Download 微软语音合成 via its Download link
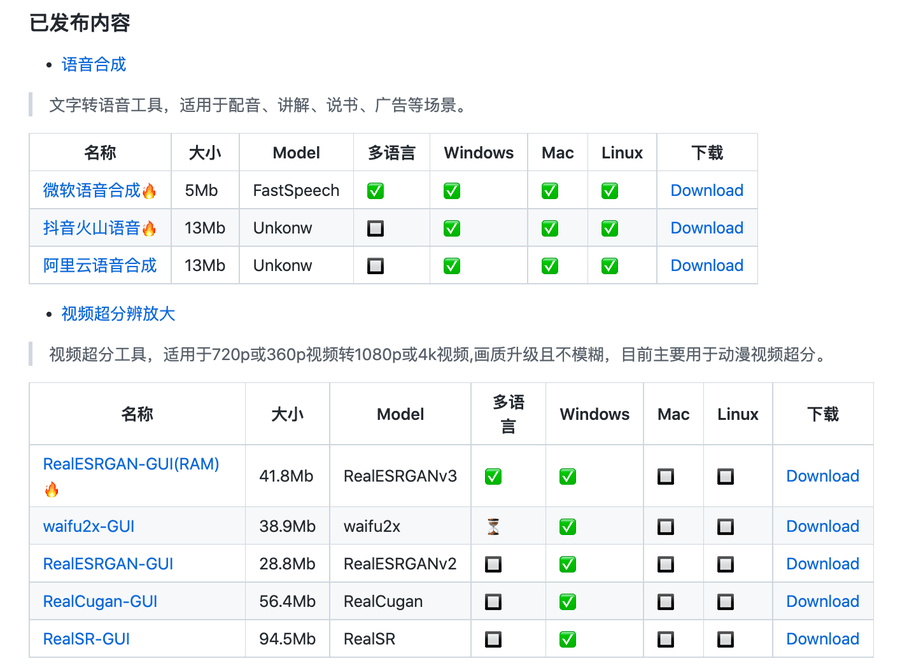 tap(707, 190)
